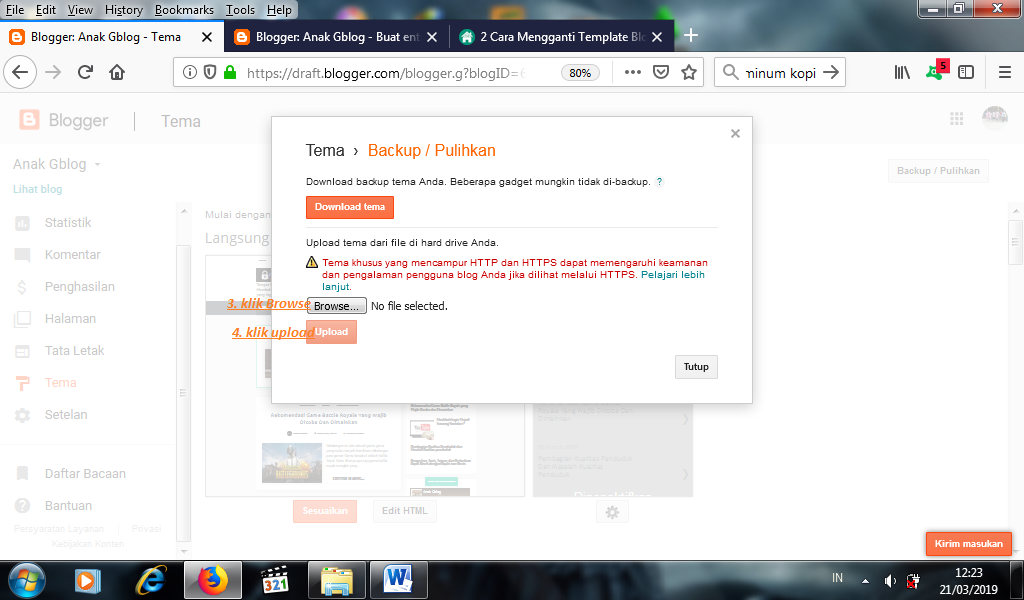1024x600 pixels.
Task: Open Tata Letak in the sidebar
Action: (x=74, y=351)
